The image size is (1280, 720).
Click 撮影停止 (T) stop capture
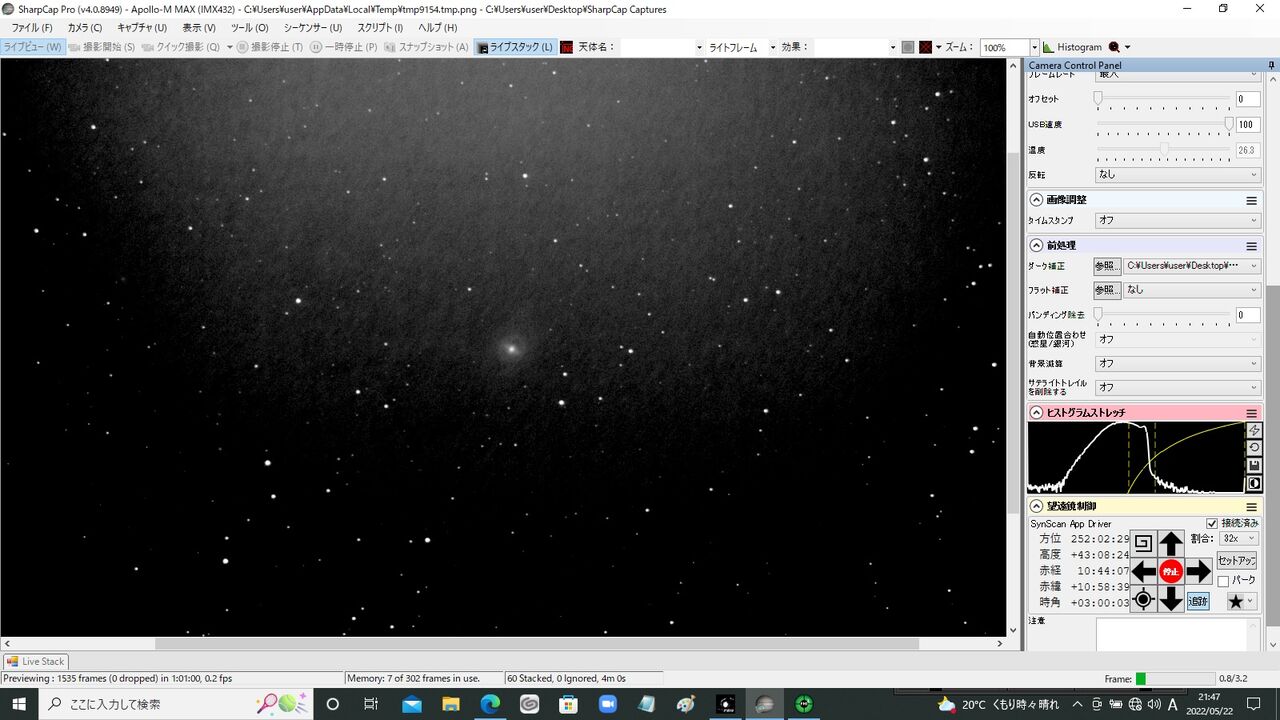[270, 47]
